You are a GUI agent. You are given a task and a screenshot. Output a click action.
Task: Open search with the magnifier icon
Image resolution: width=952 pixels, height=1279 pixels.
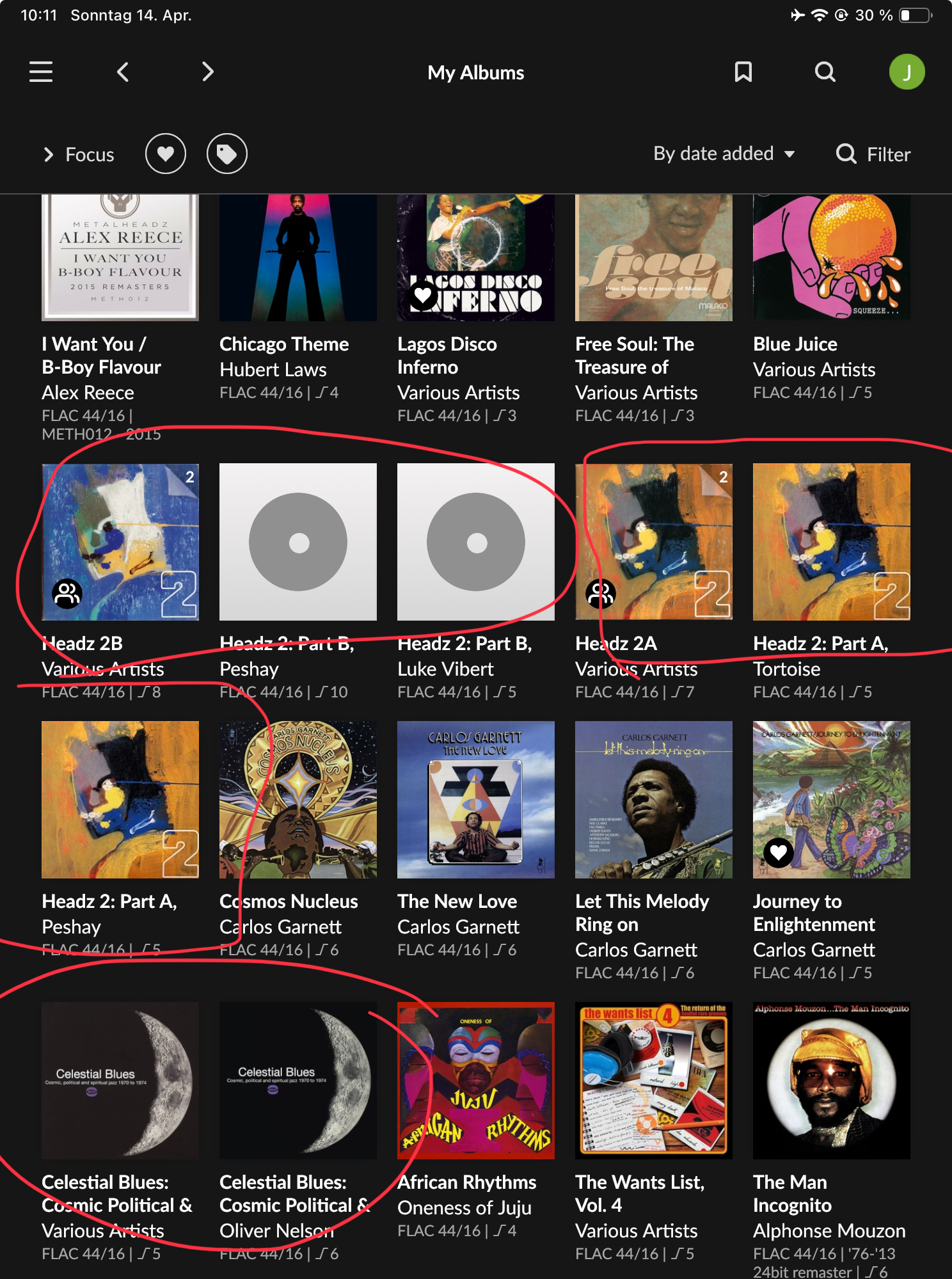pyautogui.click(x=825, y=72)
